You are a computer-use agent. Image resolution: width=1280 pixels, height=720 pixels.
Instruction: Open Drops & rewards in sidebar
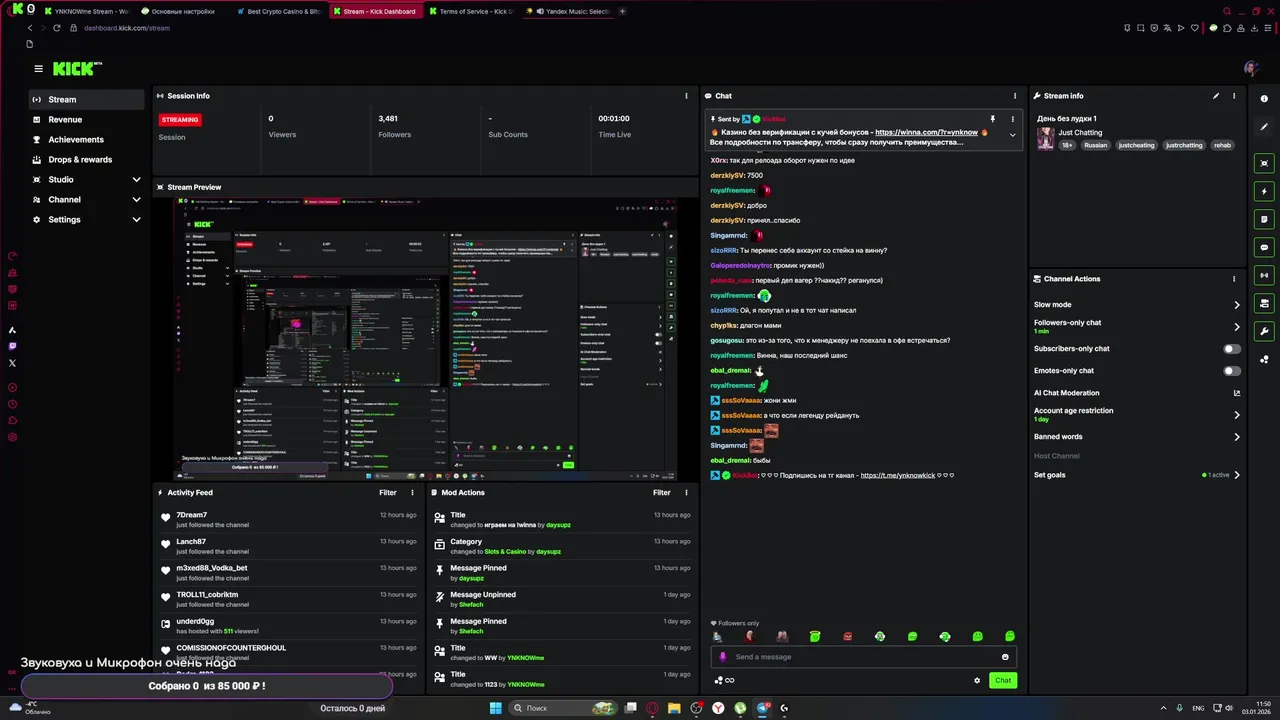pyautogui.click(x=87, y=159)
